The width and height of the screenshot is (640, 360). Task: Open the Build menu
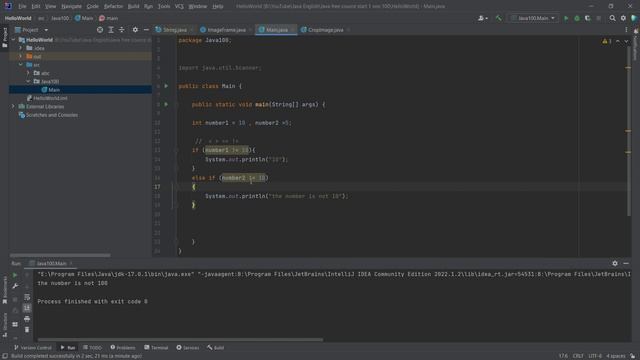133,7
